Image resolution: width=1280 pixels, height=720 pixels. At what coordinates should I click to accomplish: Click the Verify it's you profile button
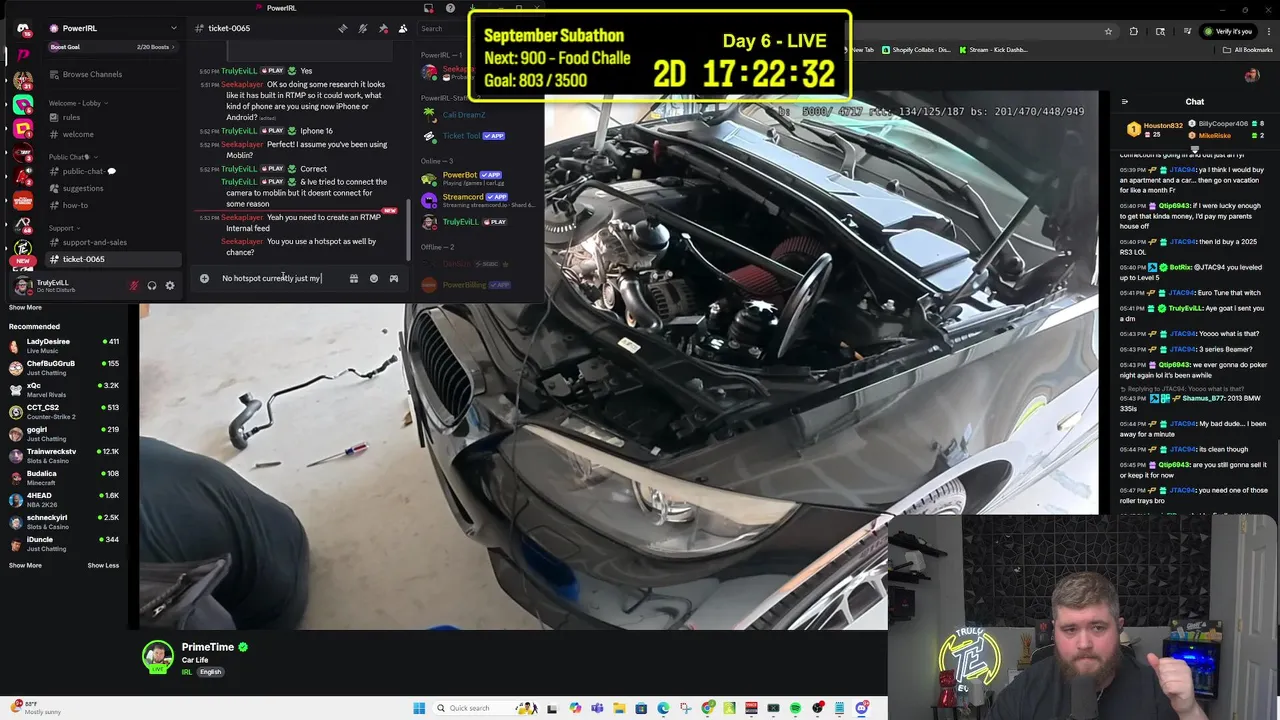pyautogui.click(x=1226, y=31)
